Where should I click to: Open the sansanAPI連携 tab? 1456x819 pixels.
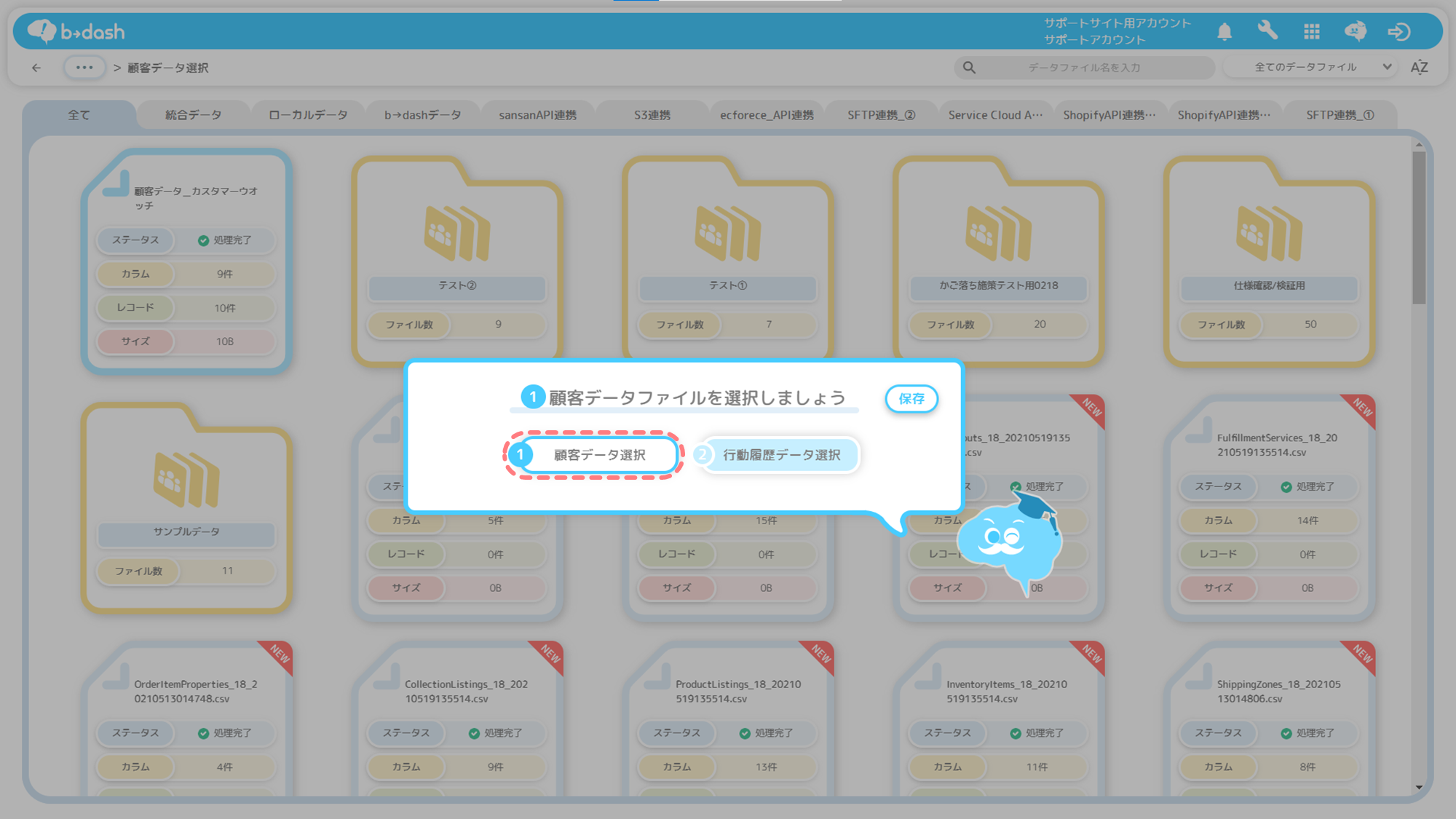click(537, 115)
